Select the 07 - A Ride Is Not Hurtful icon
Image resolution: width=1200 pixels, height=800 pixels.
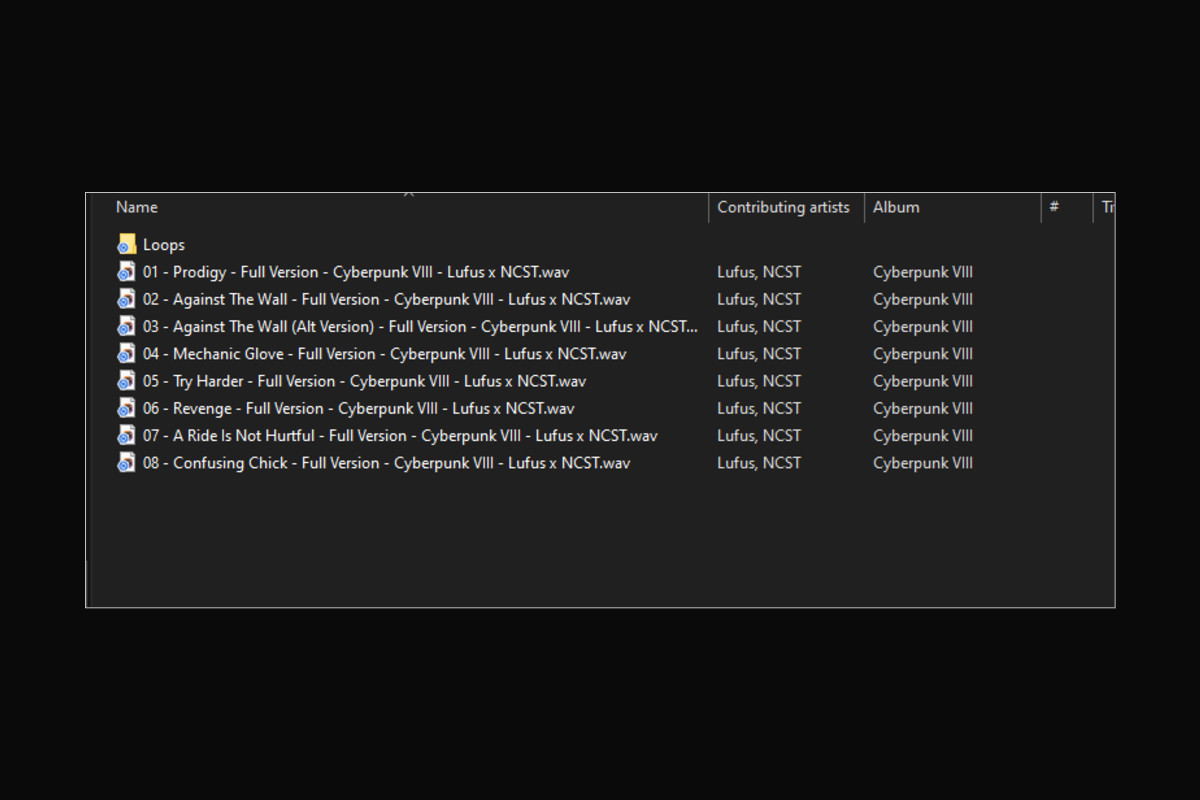(x=126, y=435)
